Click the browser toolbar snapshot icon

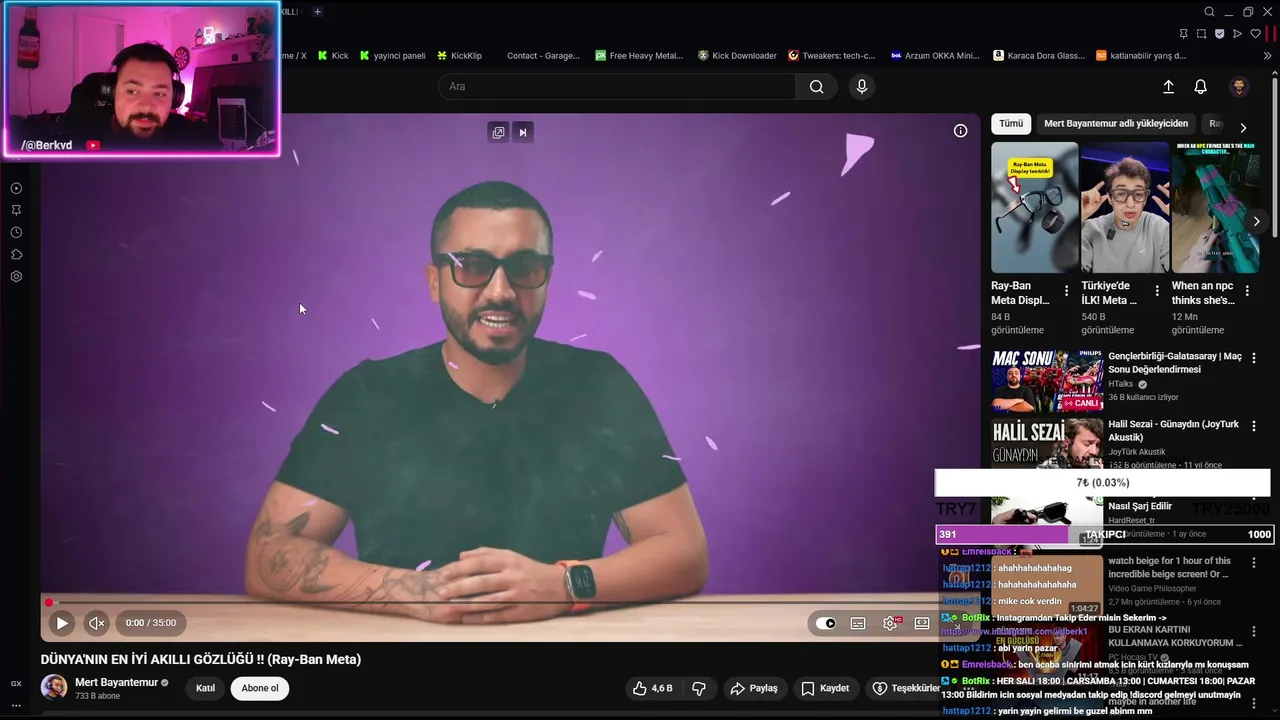(1201, 34)
